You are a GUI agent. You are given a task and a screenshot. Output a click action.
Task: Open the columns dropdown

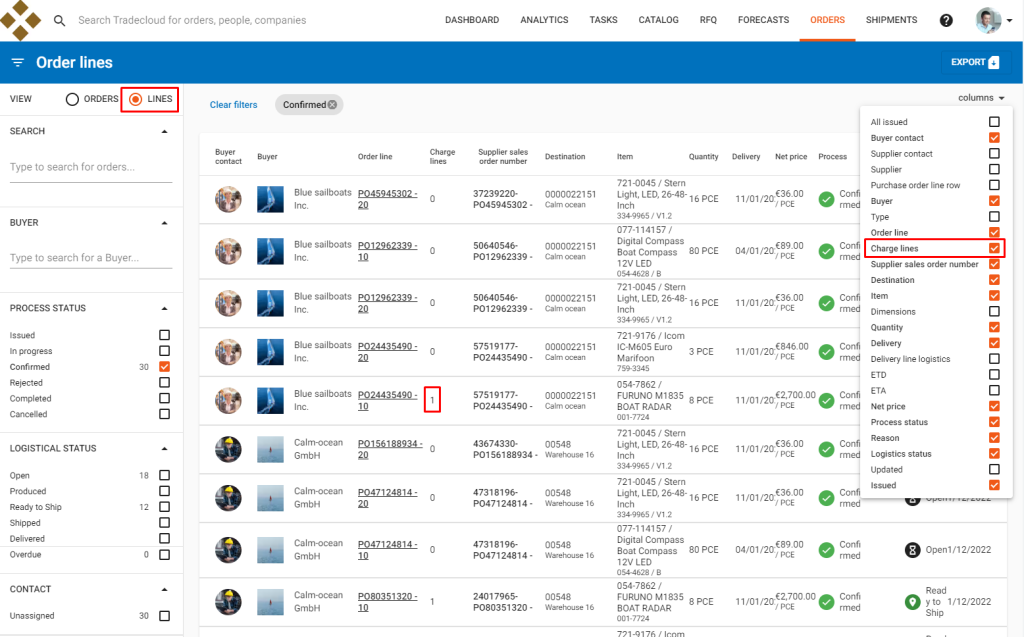[981, 98]
